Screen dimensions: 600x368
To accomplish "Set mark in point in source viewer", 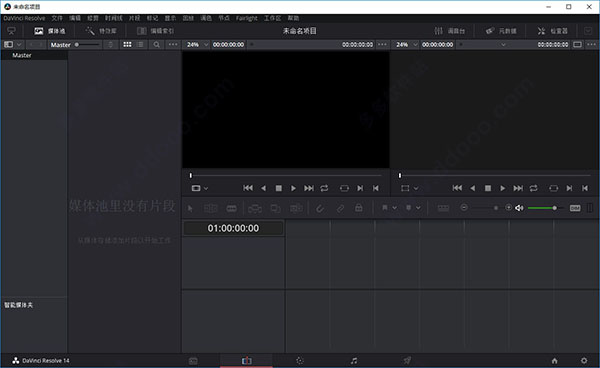I will click(360, 188).
